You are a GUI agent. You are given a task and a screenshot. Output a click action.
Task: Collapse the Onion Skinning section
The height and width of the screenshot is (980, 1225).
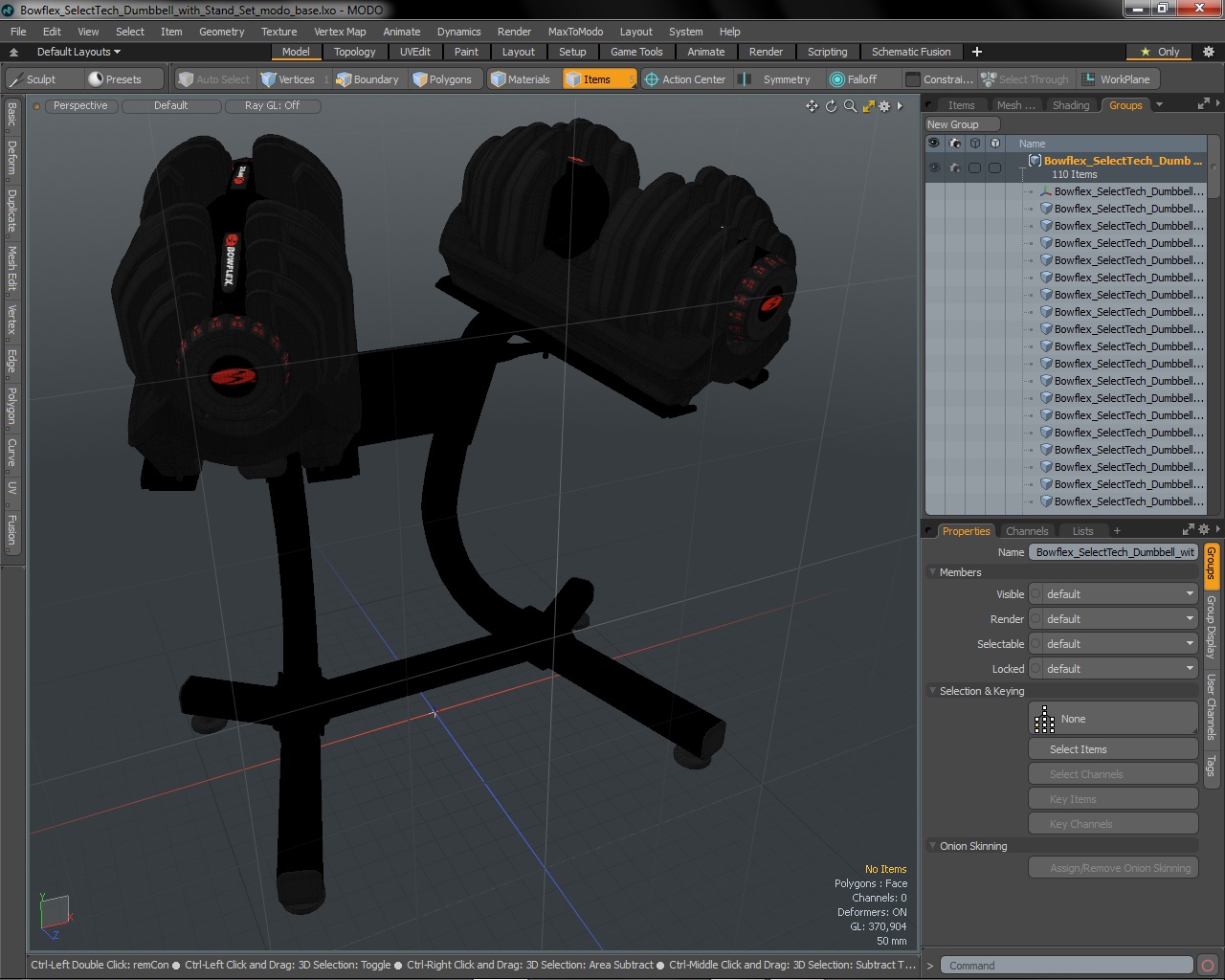(932, 846)
